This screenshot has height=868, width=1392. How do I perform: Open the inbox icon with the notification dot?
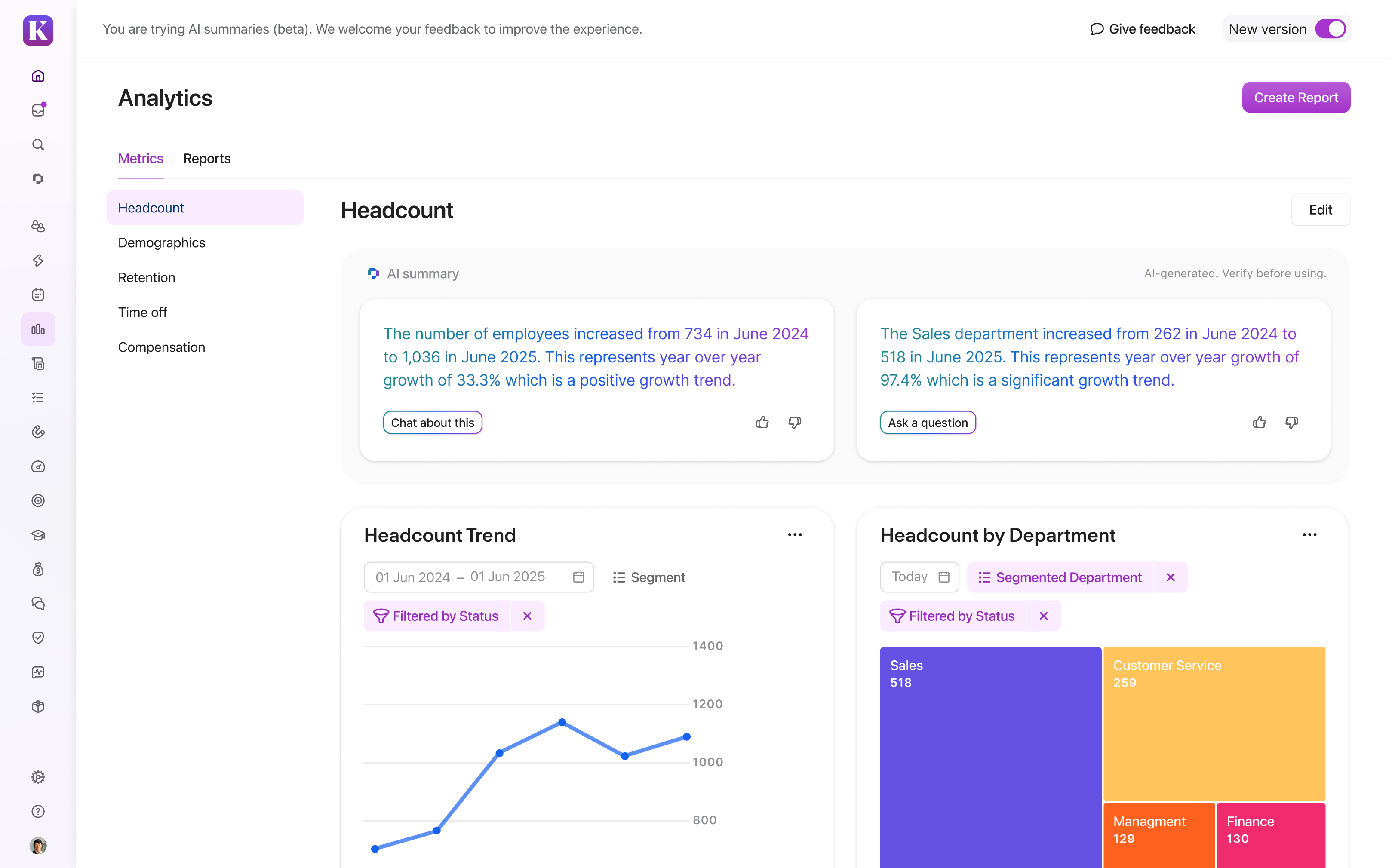[38, 110]
